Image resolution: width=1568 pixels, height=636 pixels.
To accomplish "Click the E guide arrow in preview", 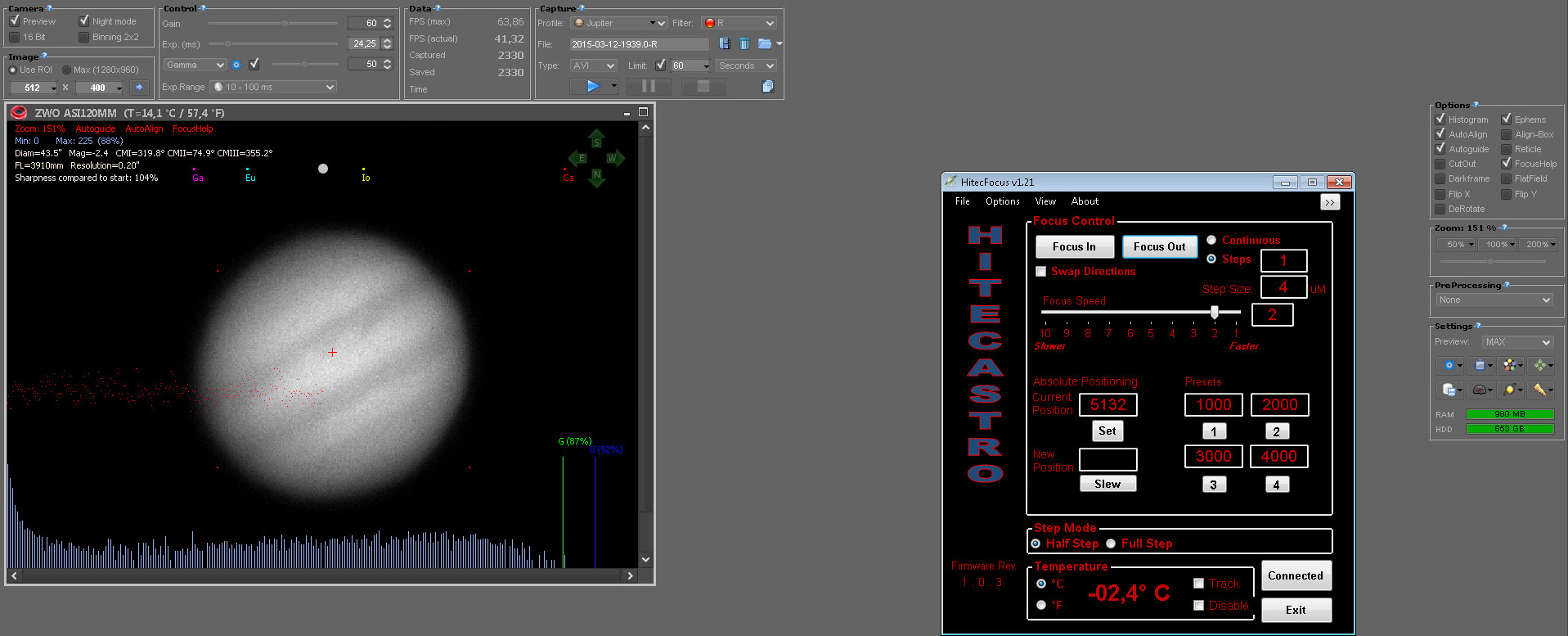I will (x=579, y=158).
